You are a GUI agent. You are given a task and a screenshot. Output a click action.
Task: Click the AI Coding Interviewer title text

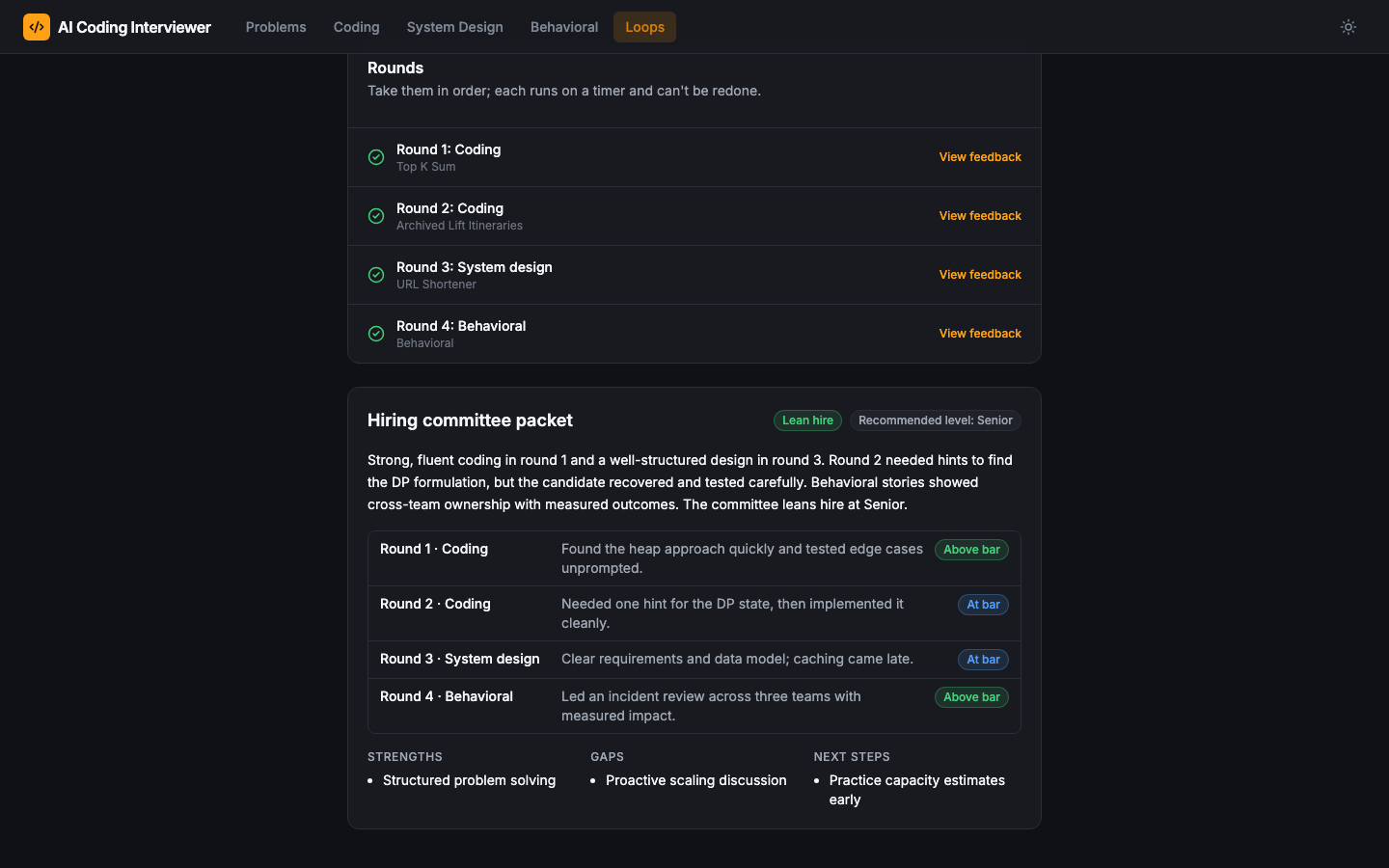(x=134, y=27)
